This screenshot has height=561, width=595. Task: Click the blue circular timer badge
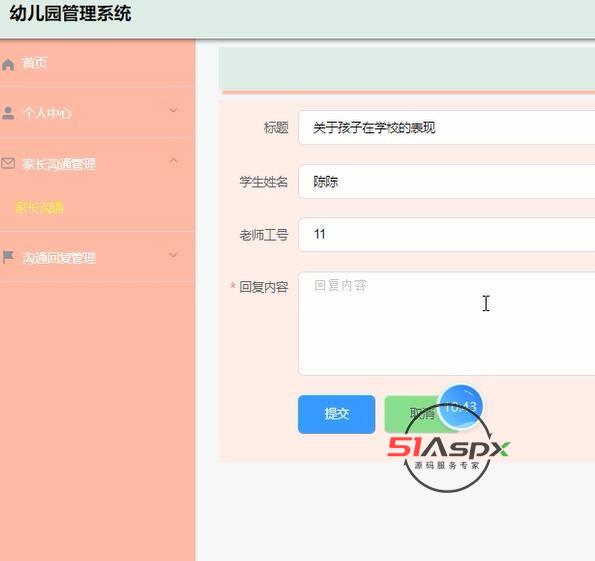(x=461, y=407)
